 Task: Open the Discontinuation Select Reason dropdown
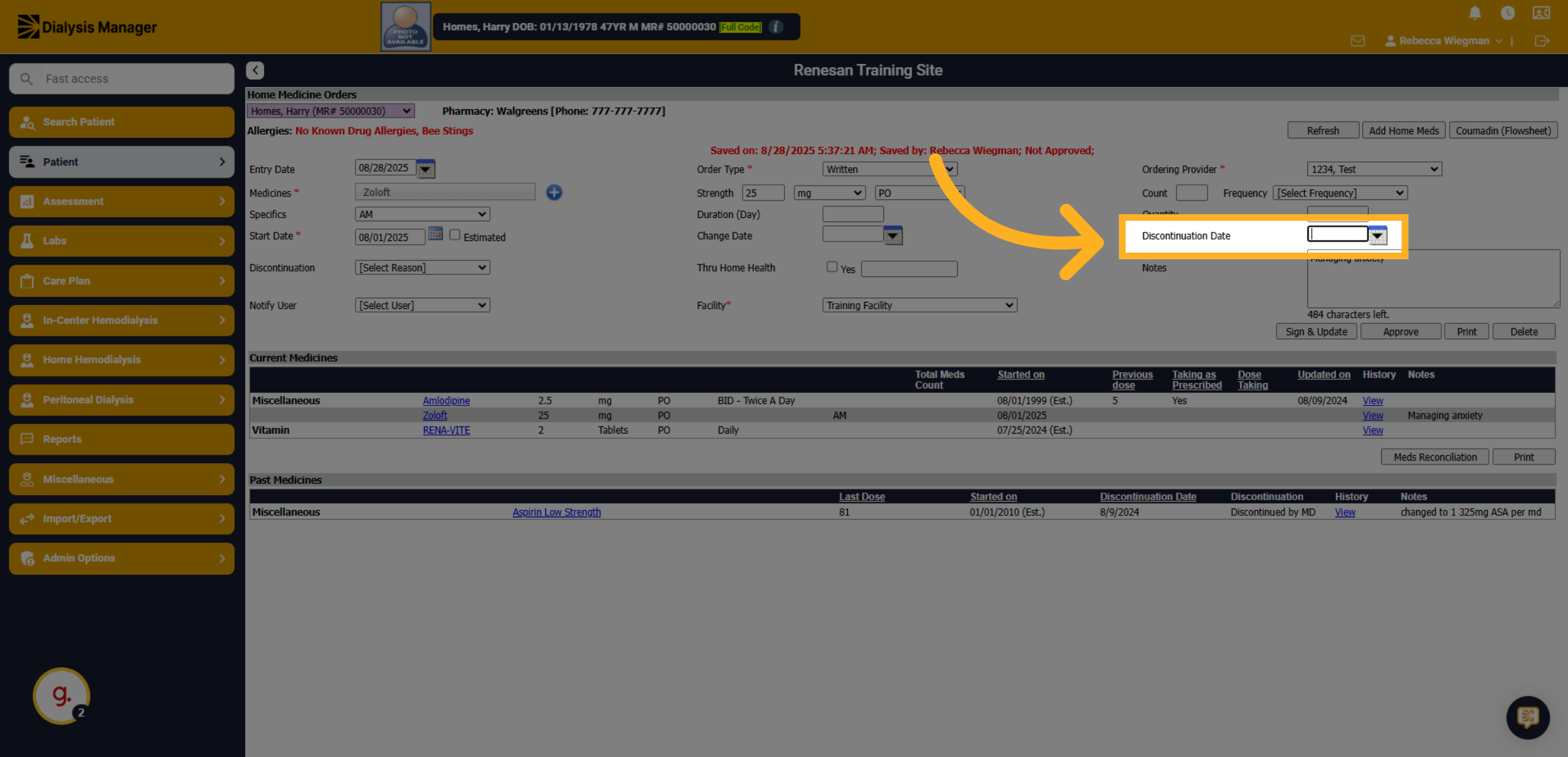pyautogui.click(x=423, y=268)
